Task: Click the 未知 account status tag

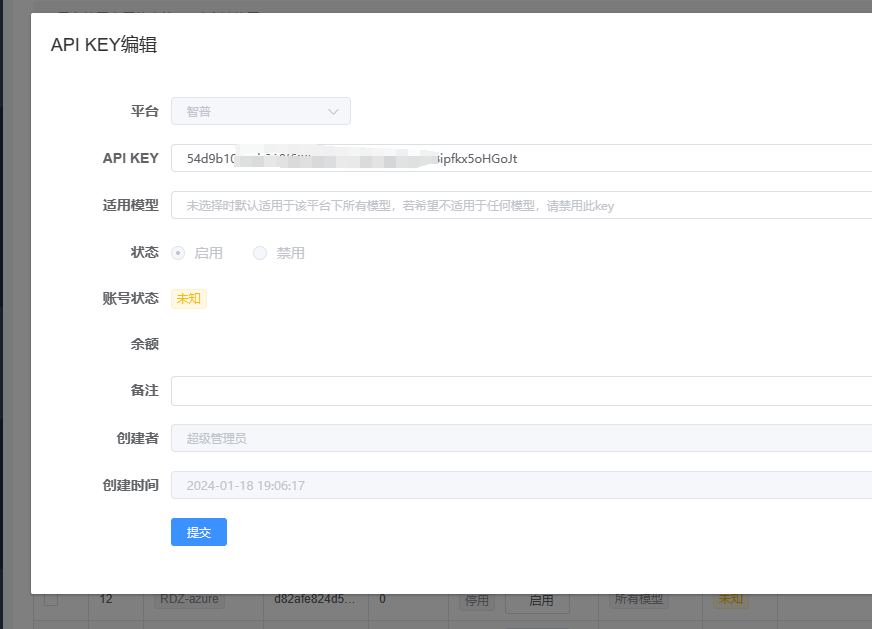Action: click(x=189, y=299)
